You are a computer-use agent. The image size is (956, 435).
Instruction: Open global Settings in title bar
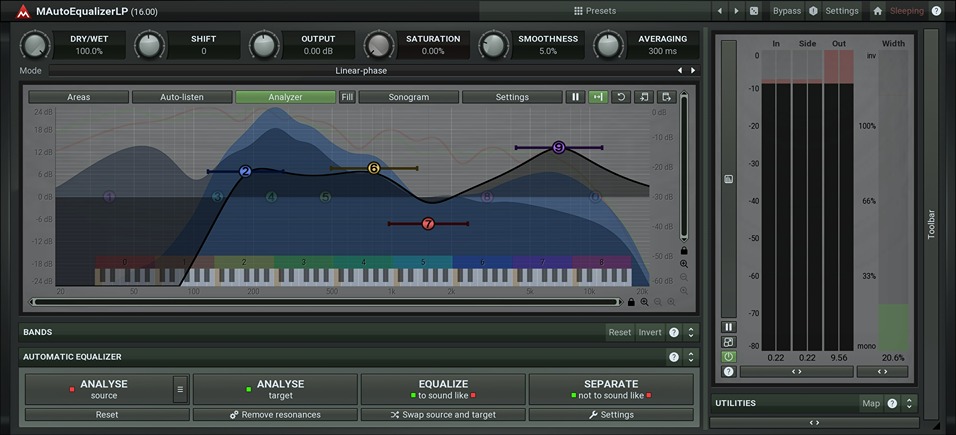(842, 11)
